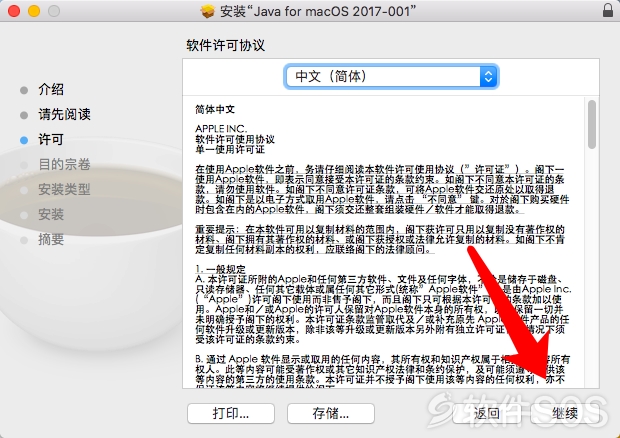Select the 摘要 step in sidebar

pos(51,240)
